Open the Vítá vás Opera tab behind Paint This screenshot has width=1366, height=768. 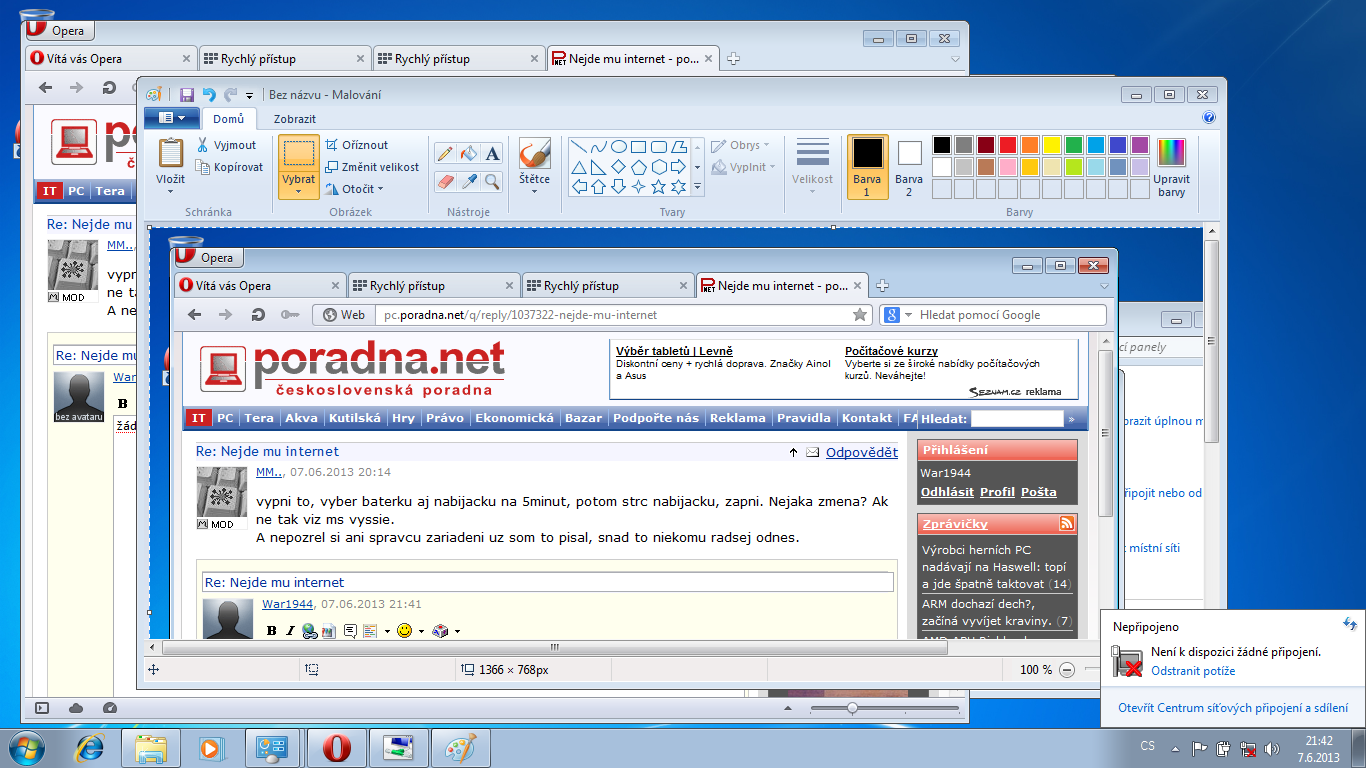point(110,59)
